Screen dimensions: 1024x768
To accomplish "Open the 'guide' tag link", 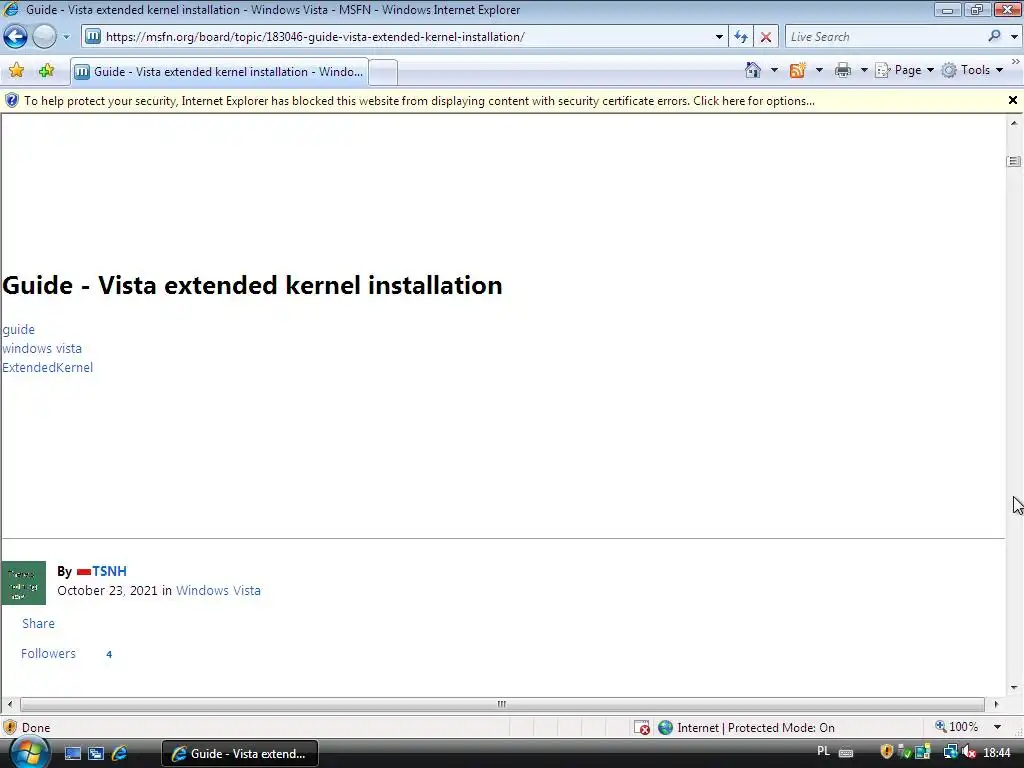I will pyautogui.click(x=18, y=330).
